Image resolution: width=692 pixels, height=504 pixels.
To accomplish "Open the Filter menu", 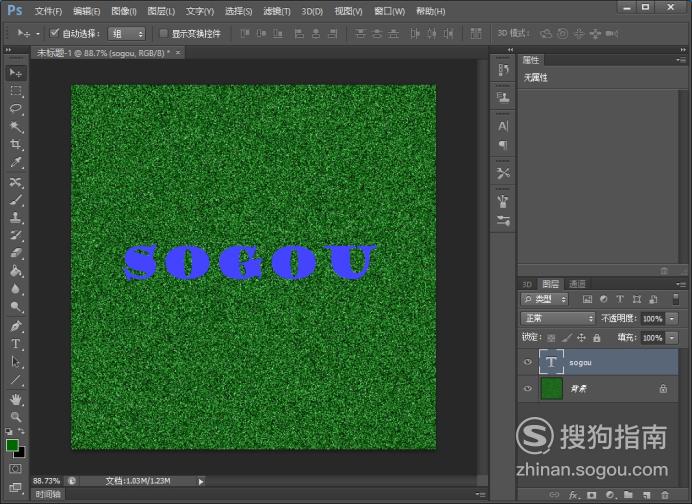I will (x=277, y=11).
